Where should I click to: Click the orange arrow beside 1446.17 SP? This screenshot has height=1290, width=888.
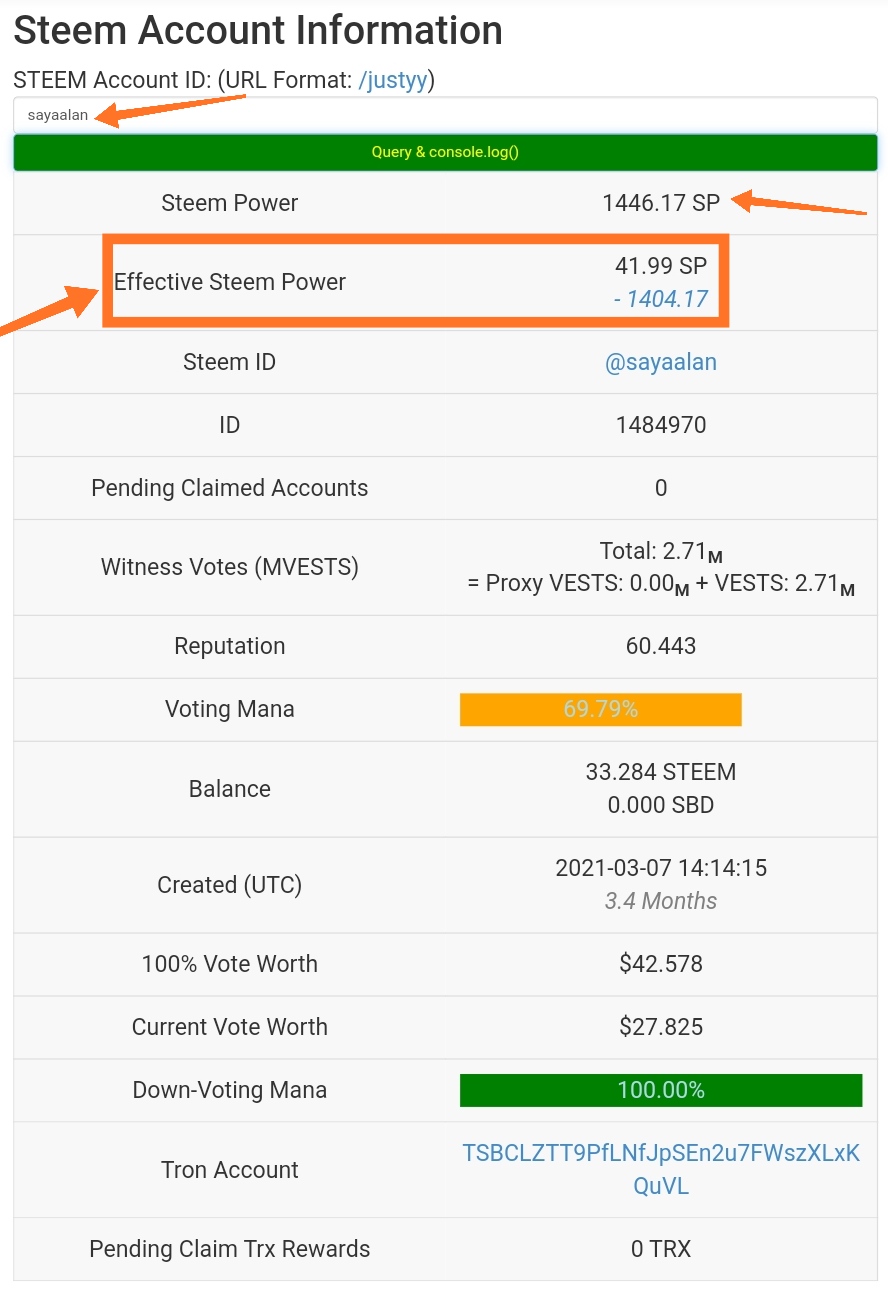pos(800,206)
